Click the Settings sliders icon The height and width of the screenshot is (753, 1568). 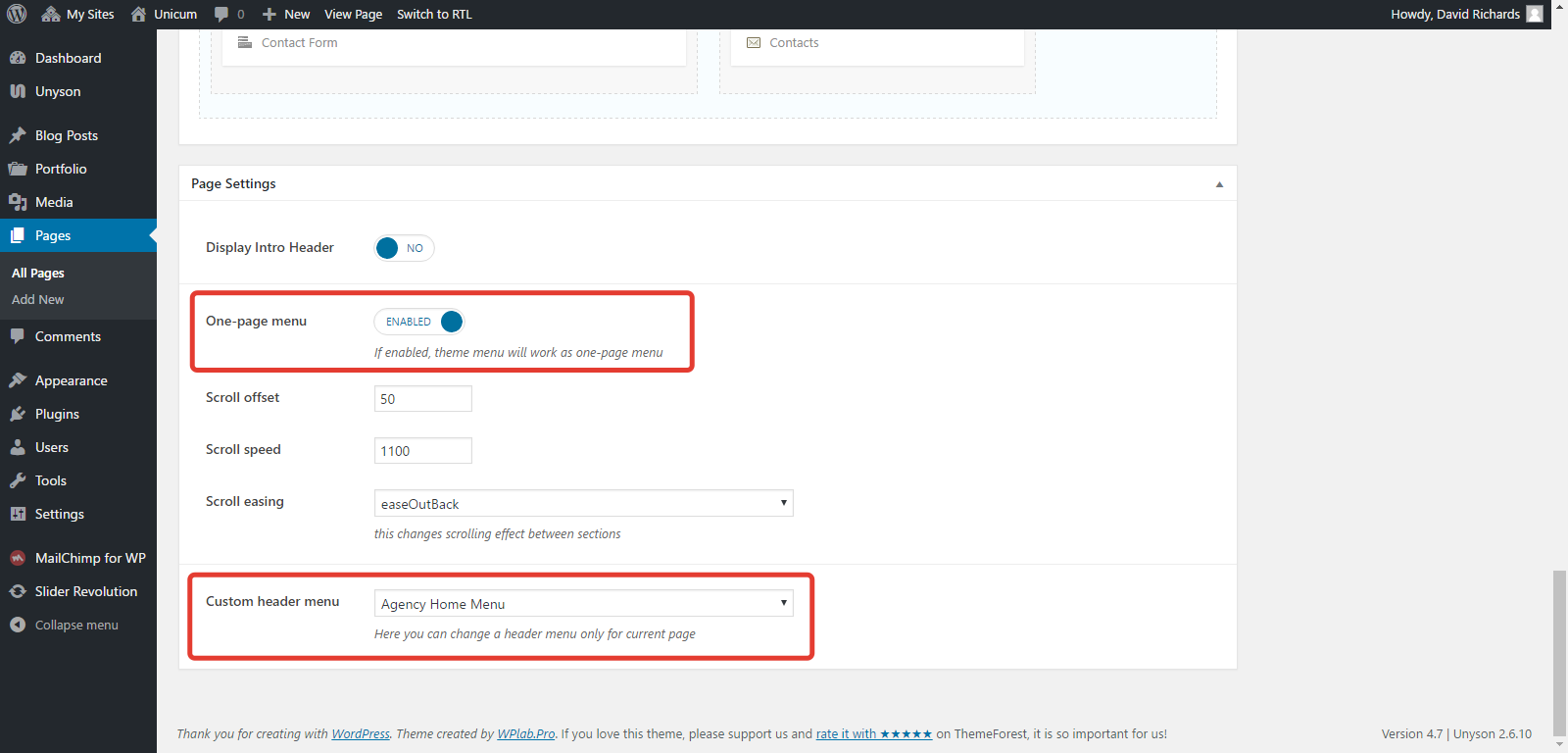click(x=18, y=514)
